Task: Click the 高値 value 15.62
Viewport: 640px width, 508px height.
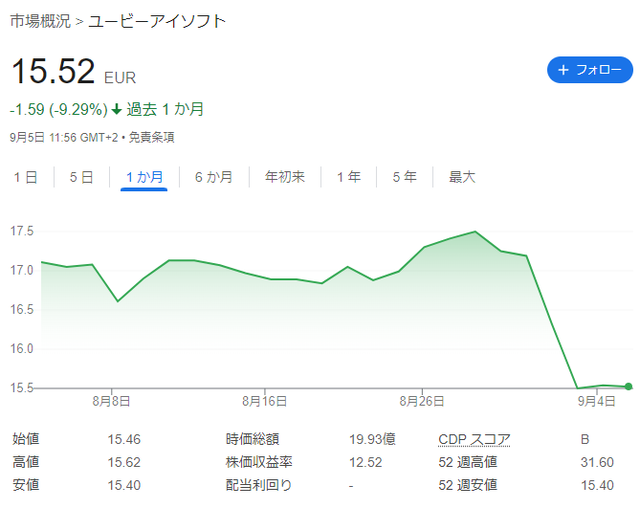Action: (124, 462)
